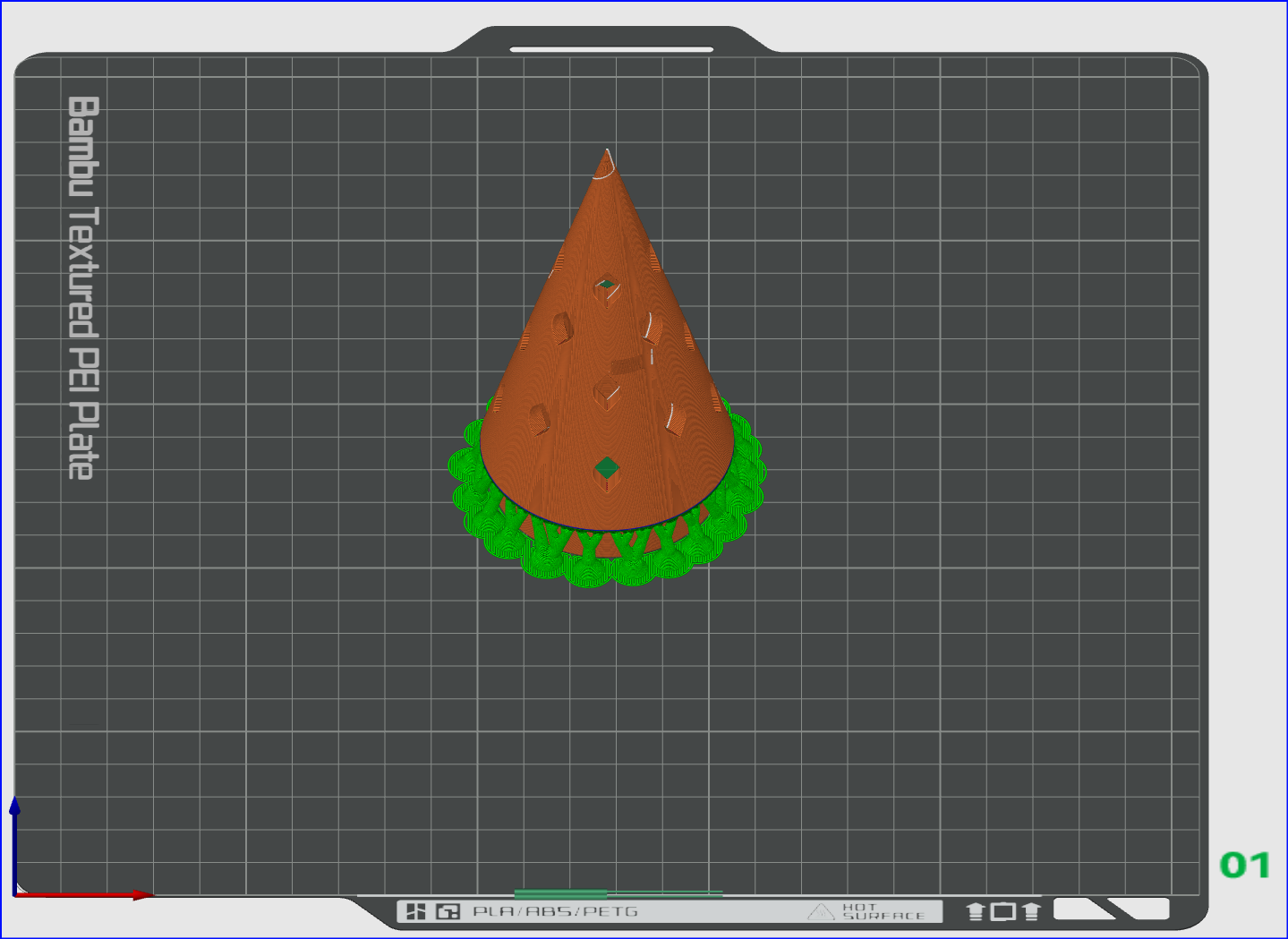Screen dimensions: 1288x939
Task: Click the rectangle icon between the up-arrows
Action: coord(1003,911)
